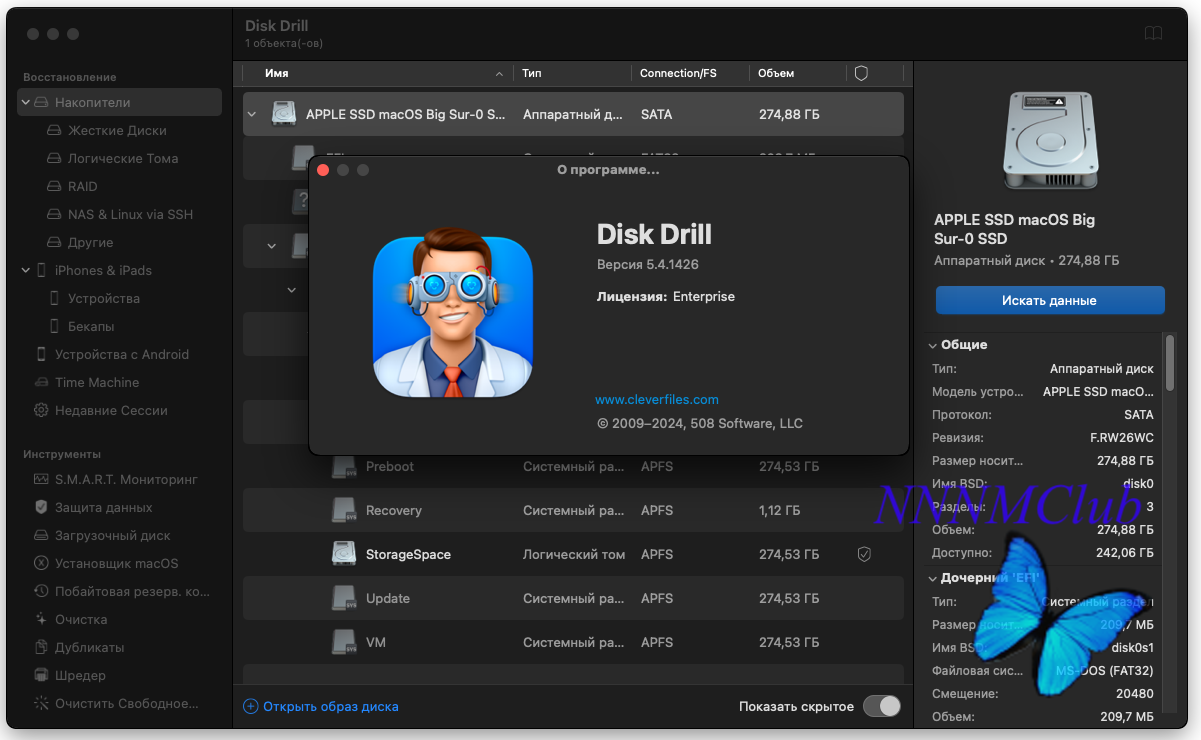Click the S.M.A.R.T. Мониторинг sidebar icon

click(41, 480)
